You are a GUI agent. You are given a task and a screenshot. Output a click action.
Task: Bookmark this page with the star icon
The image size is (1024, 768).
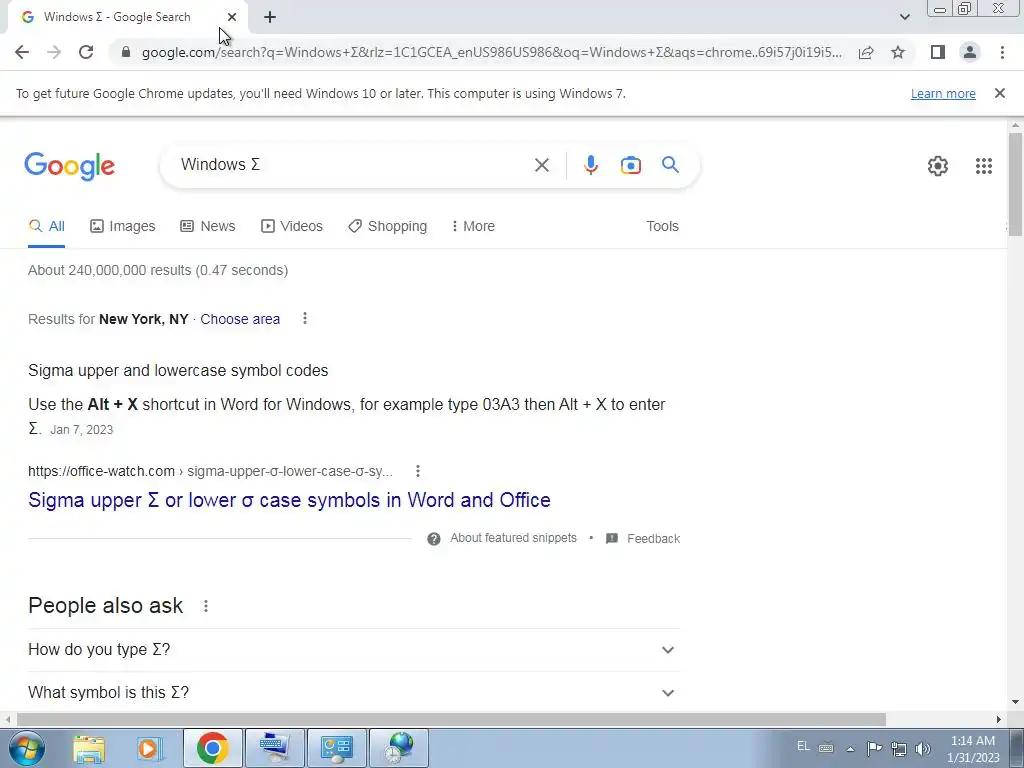(x=898, y=52)
